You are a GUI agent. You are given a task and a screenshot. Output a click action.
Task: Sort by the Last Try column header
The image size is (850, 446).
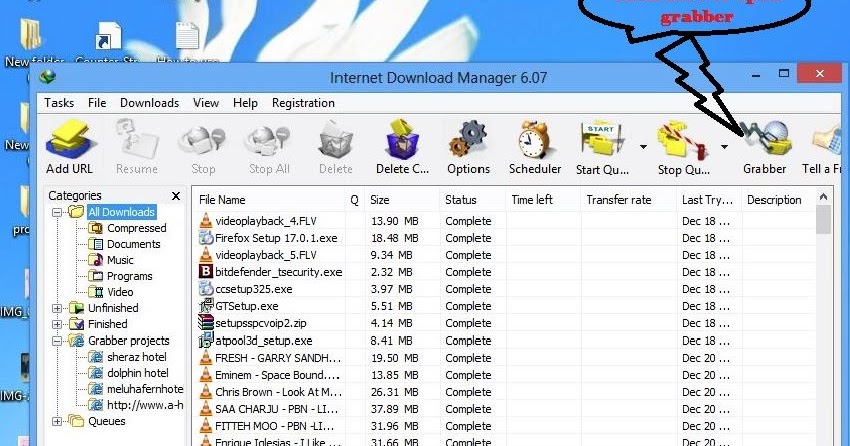click(709, 199)
